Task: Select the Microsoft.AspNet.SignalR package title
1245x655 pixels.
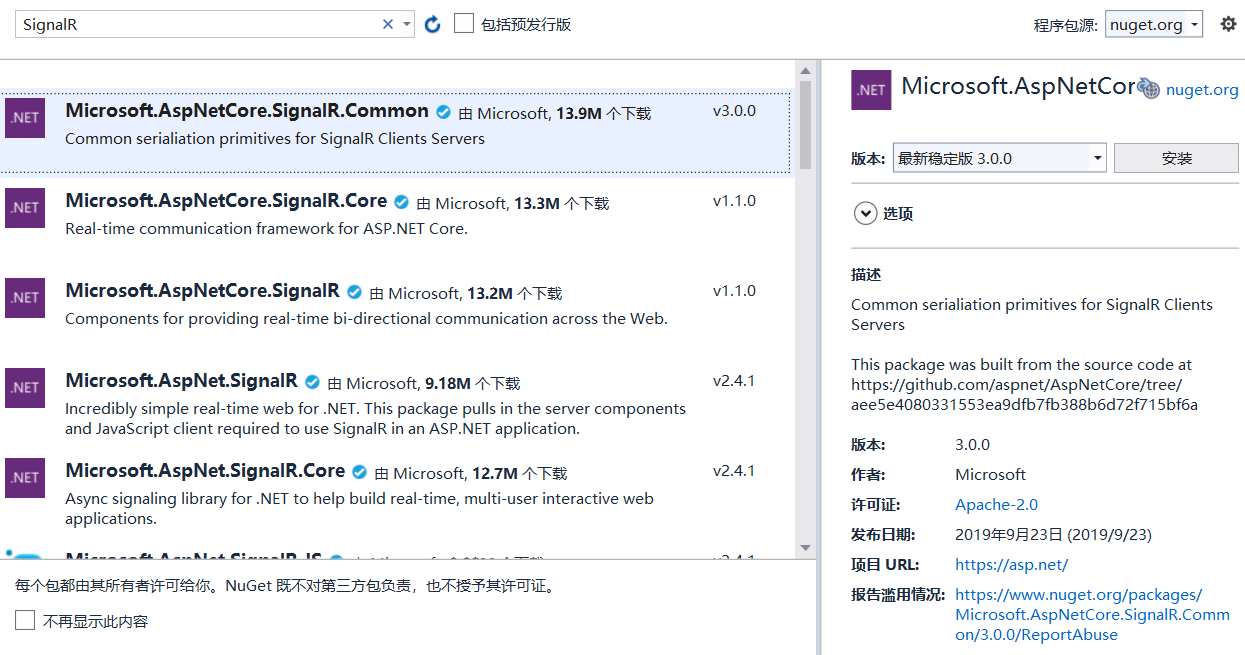Action: (181, 381)
